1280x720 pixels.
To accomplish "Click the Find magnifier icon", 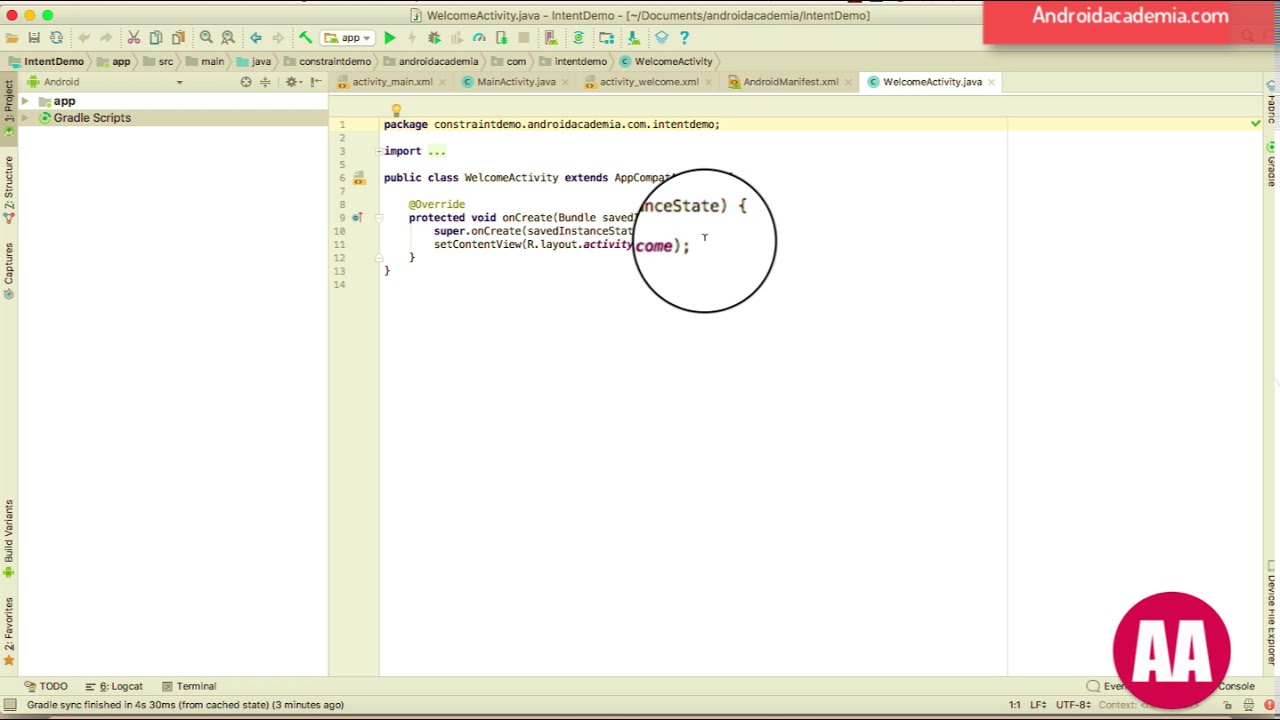I will [206, 38].
